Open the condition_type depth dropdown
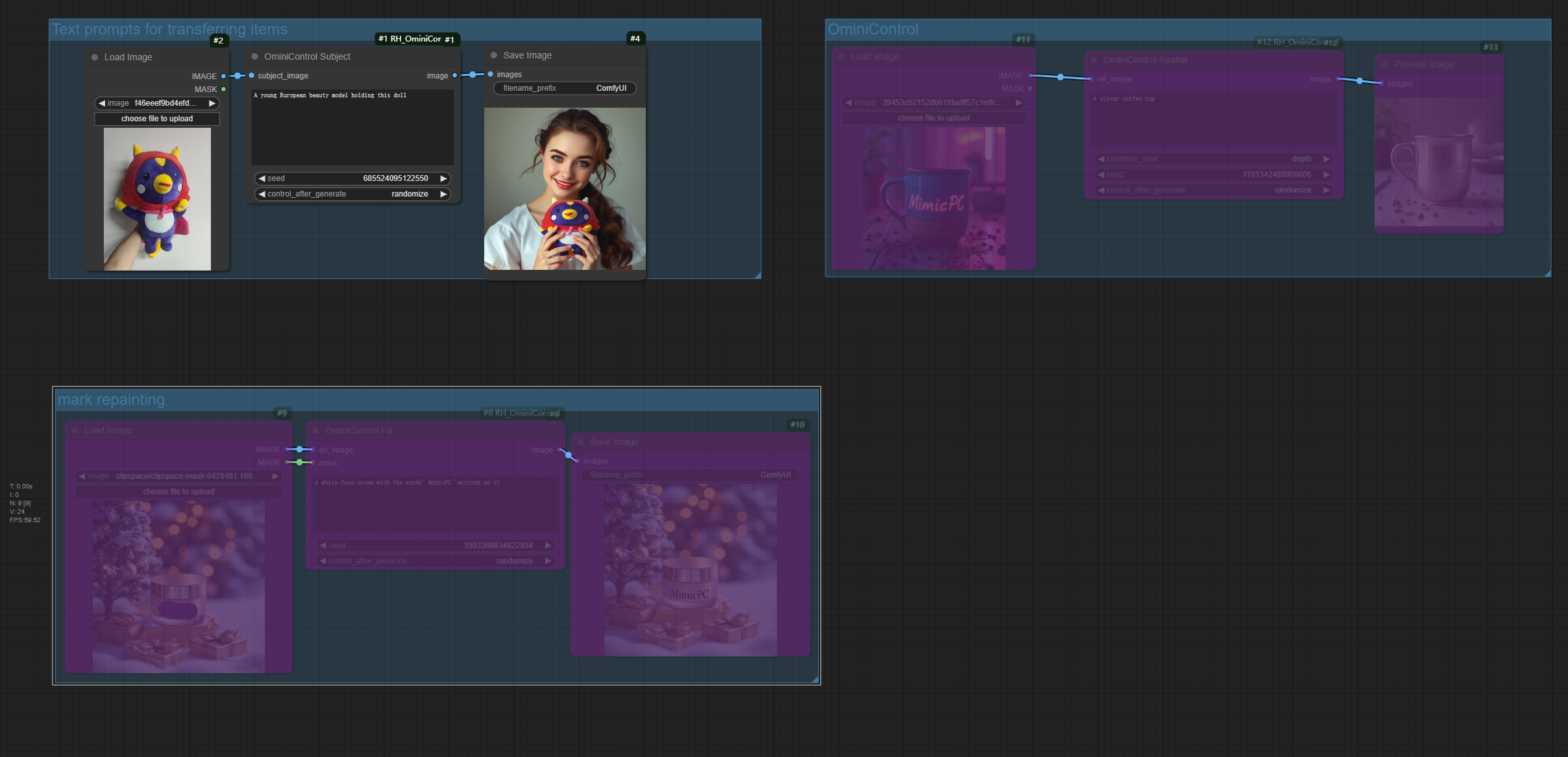The width and height of the screenshot is (1568, 757). pyautogui.click(x=1212, y=159)
